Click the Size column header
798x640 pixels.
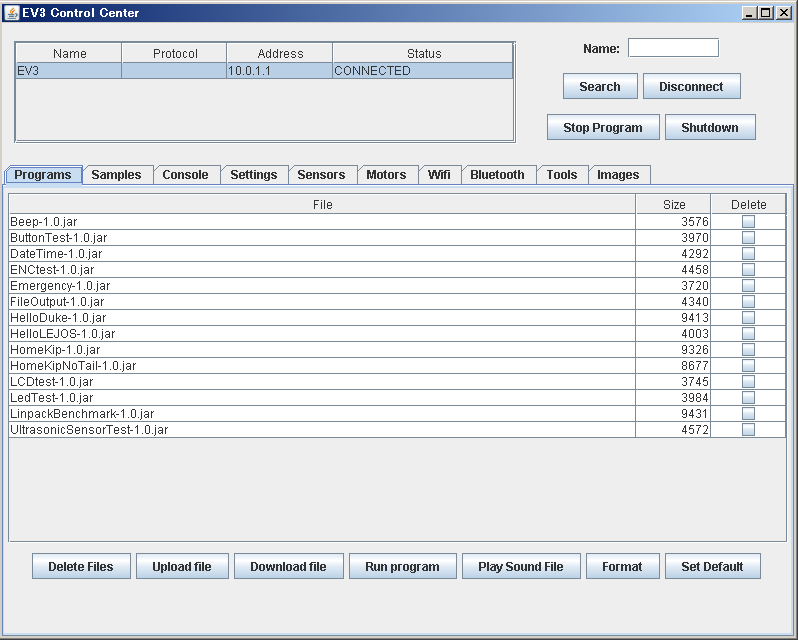[674, 205]
